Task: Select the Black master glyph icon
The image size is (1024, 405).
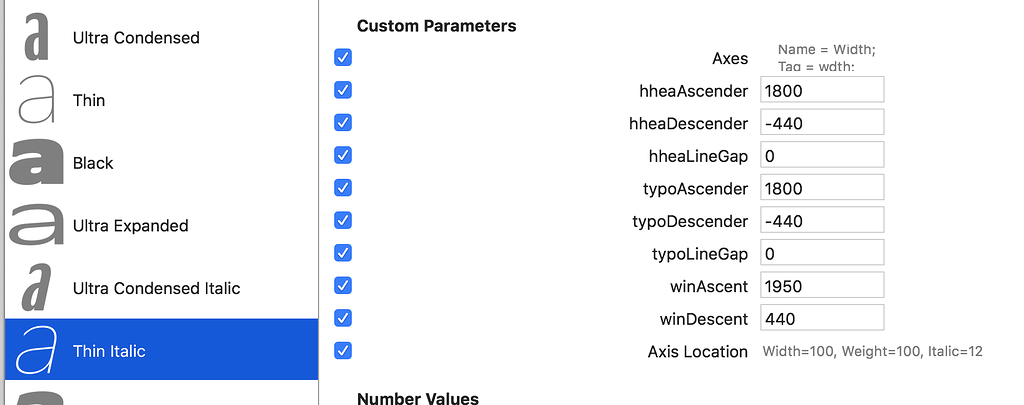Action: tap(37, 163)
